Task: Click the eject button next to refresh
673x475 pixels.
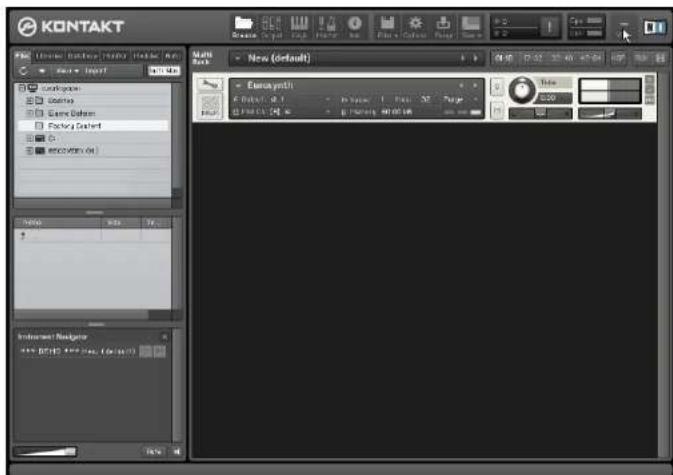Action: coord(42,71)
